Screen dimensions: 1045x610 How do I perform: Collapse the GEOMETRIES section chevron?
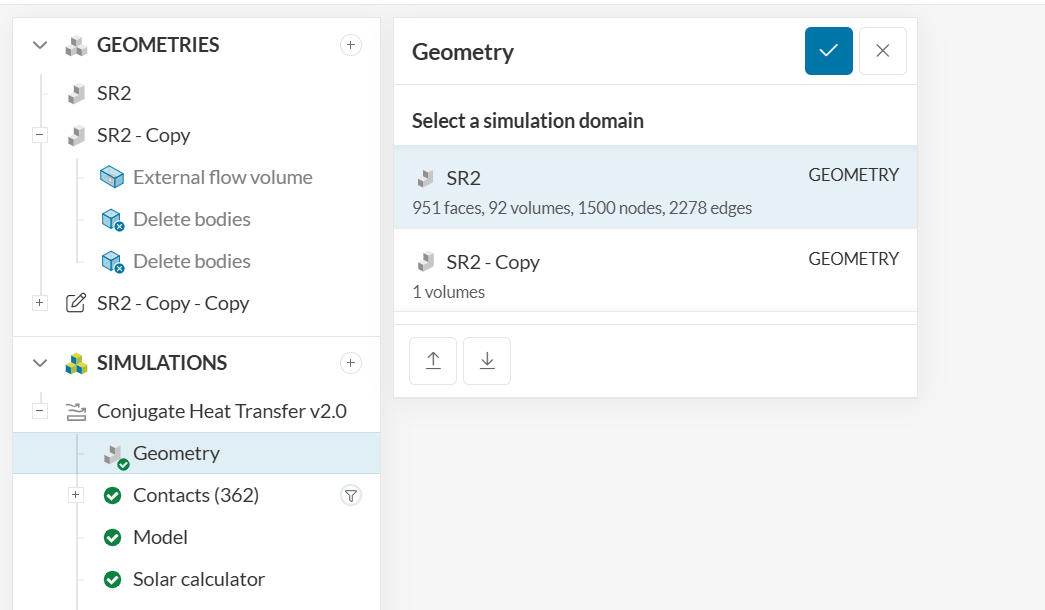pos(40,45)
